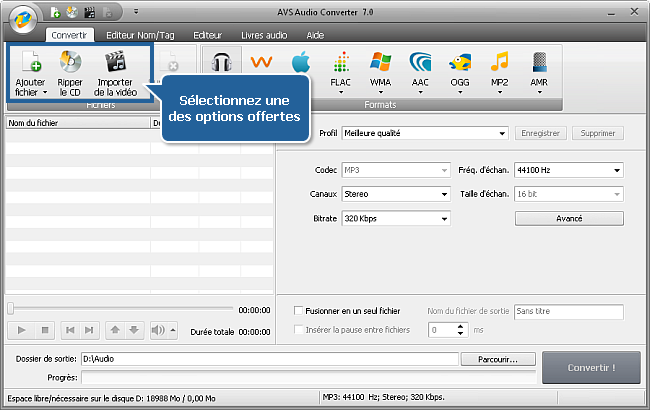Click the Avancé button

(568, 218)
